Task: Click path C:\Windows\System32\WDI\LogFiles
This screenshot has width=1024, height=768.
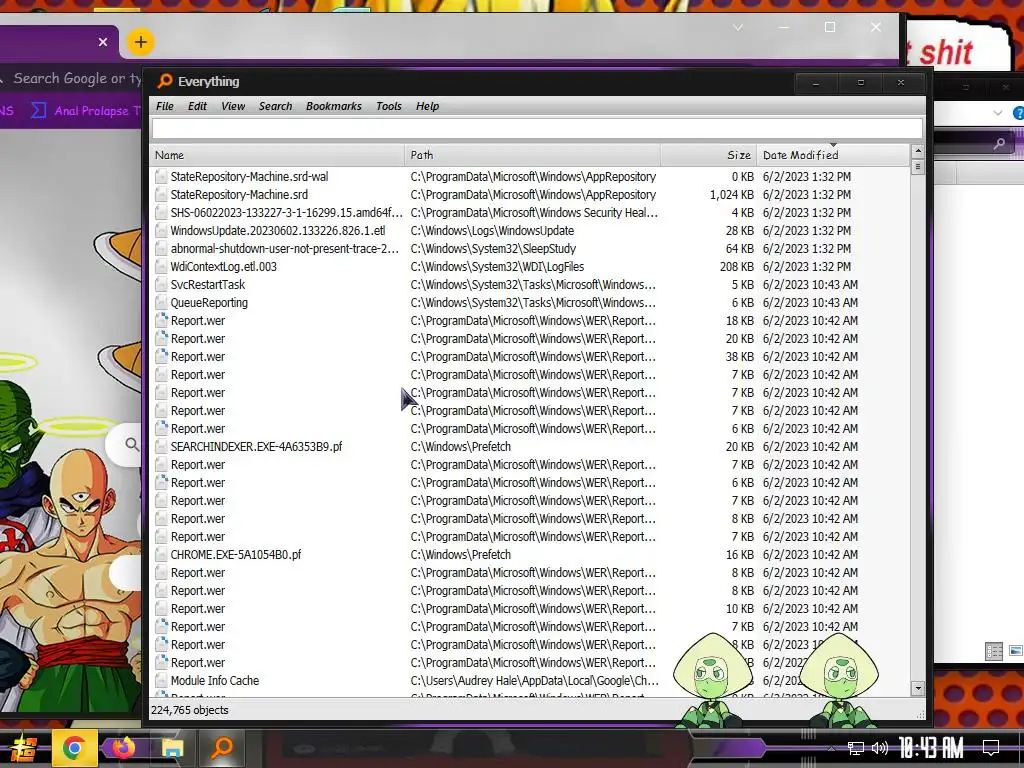Action: coord(498,266)
